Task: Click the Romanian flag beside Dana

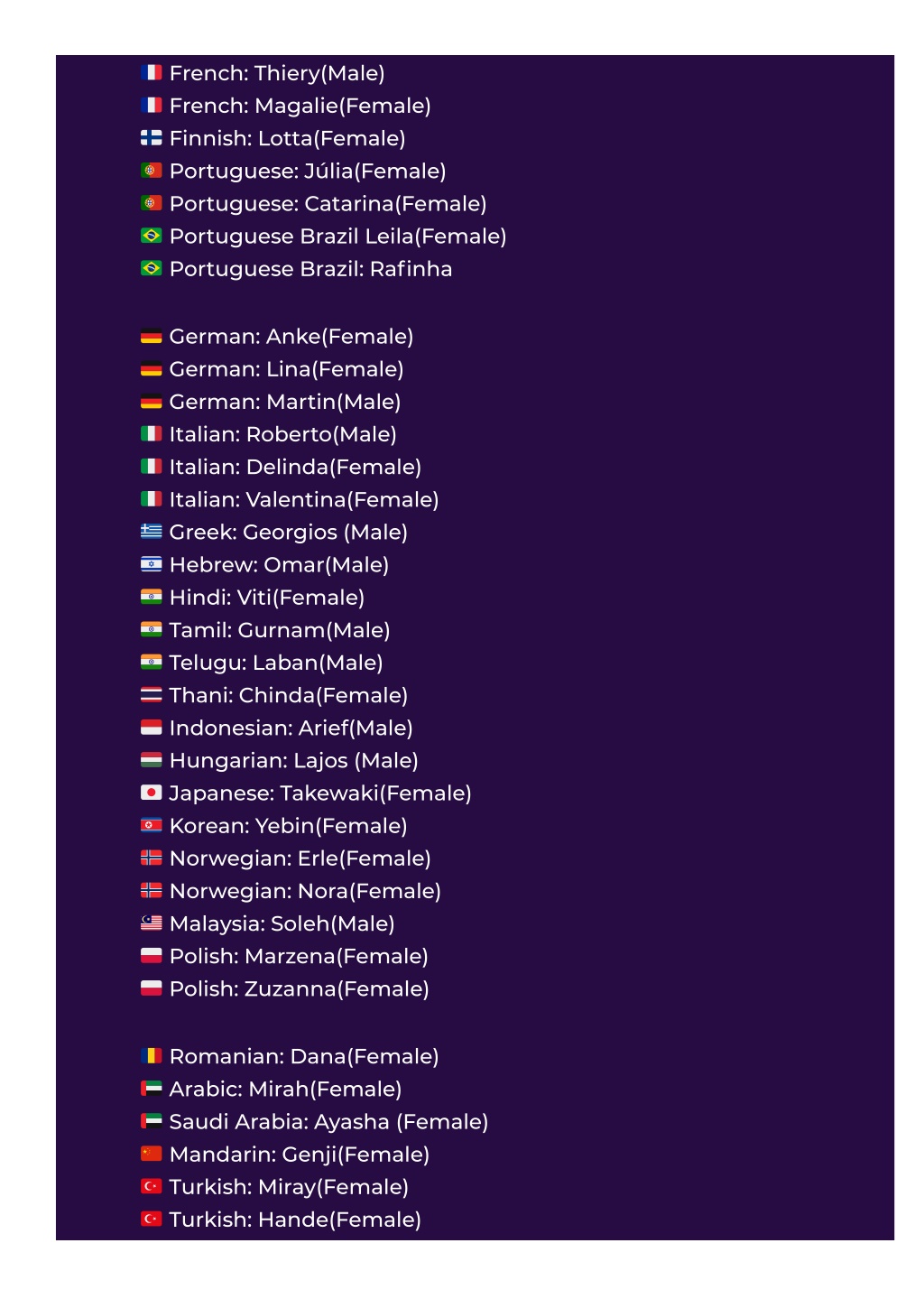Action: [x=151, y=1055]
